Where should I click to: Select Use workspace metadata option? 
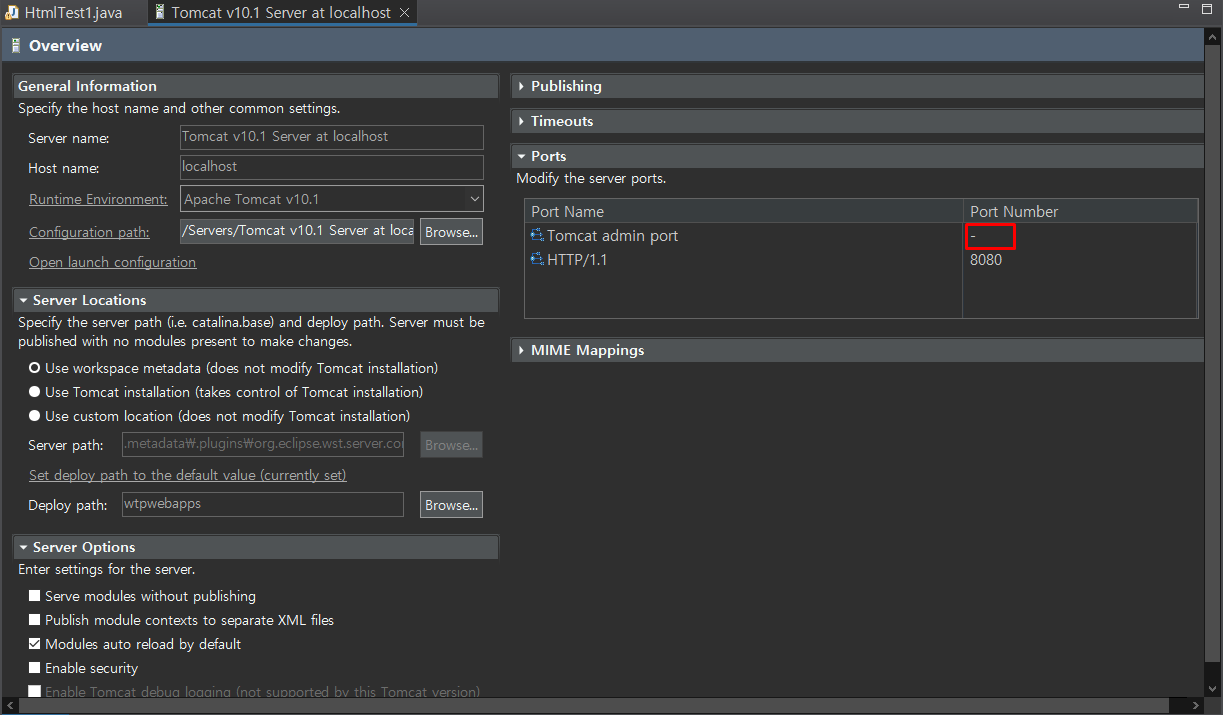click(35, 368)
